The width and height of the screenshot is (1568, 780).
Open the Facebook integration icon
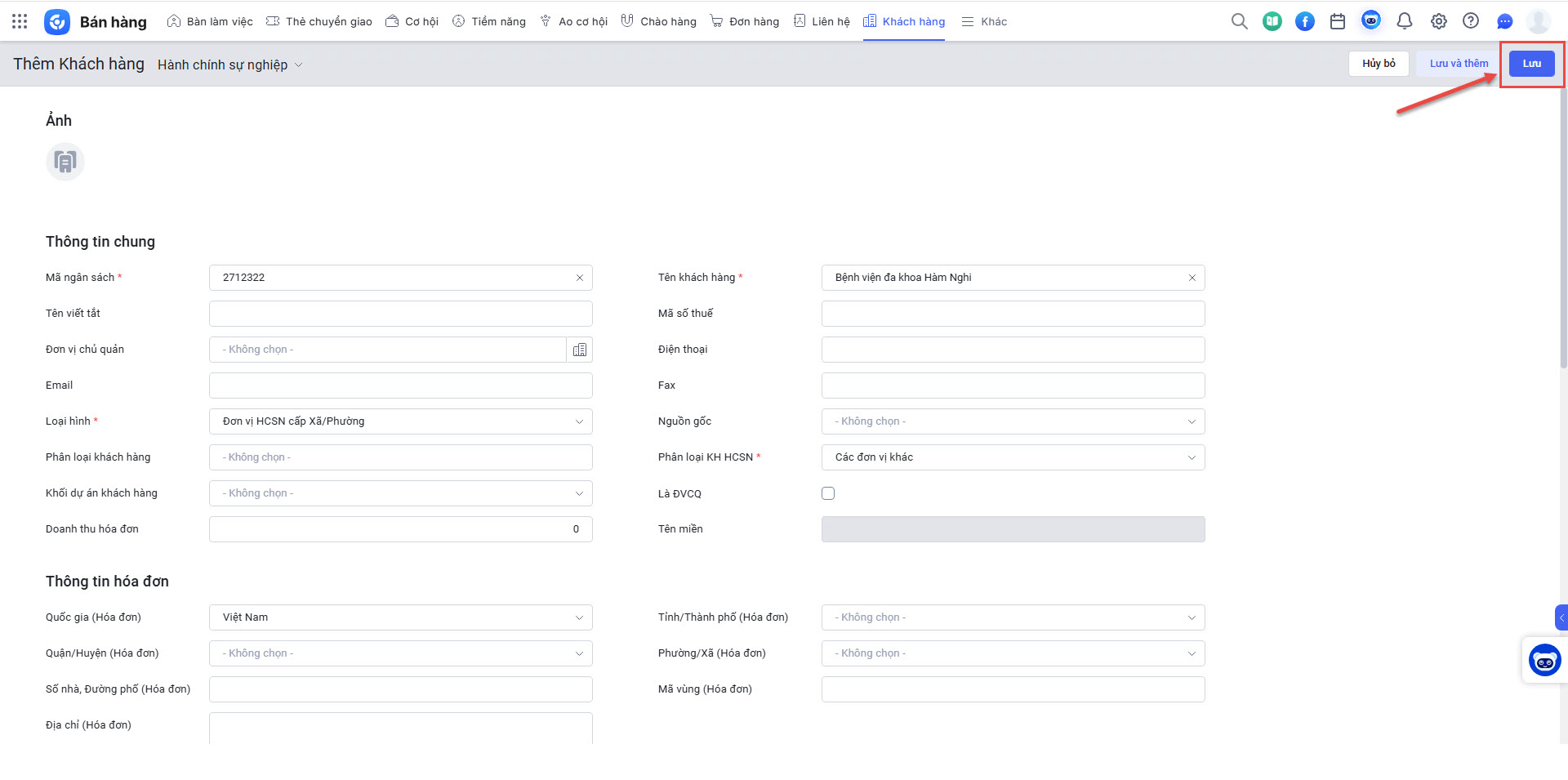1304,21
